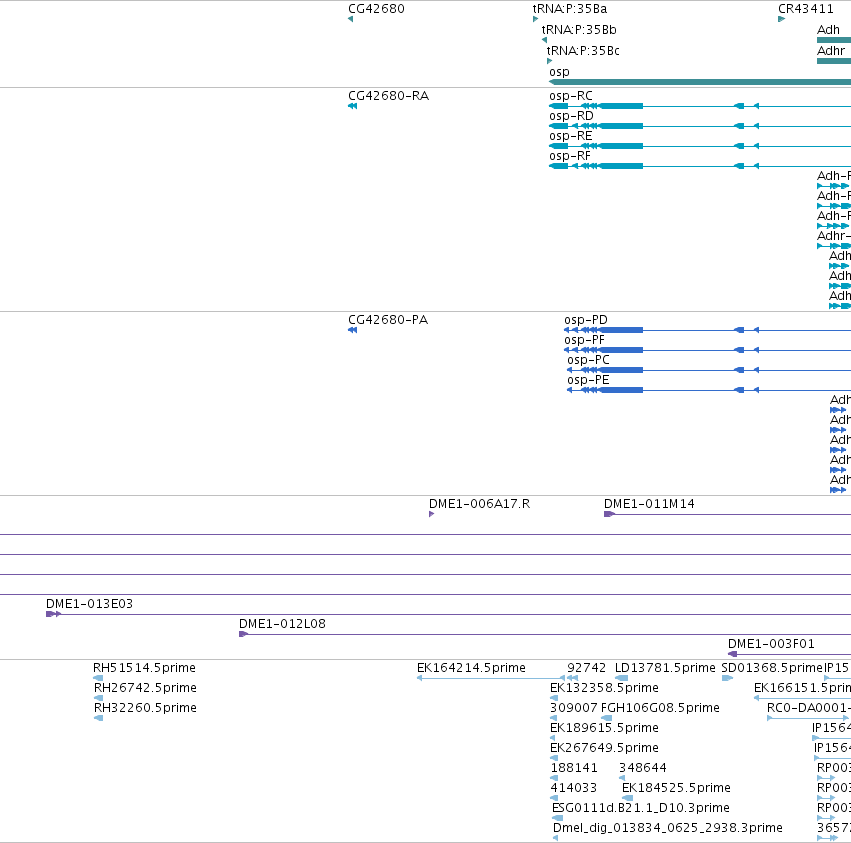Open the SD01368.5prime EST label
The height and width of the screenshot is (843, 851).
coord(772,668)
